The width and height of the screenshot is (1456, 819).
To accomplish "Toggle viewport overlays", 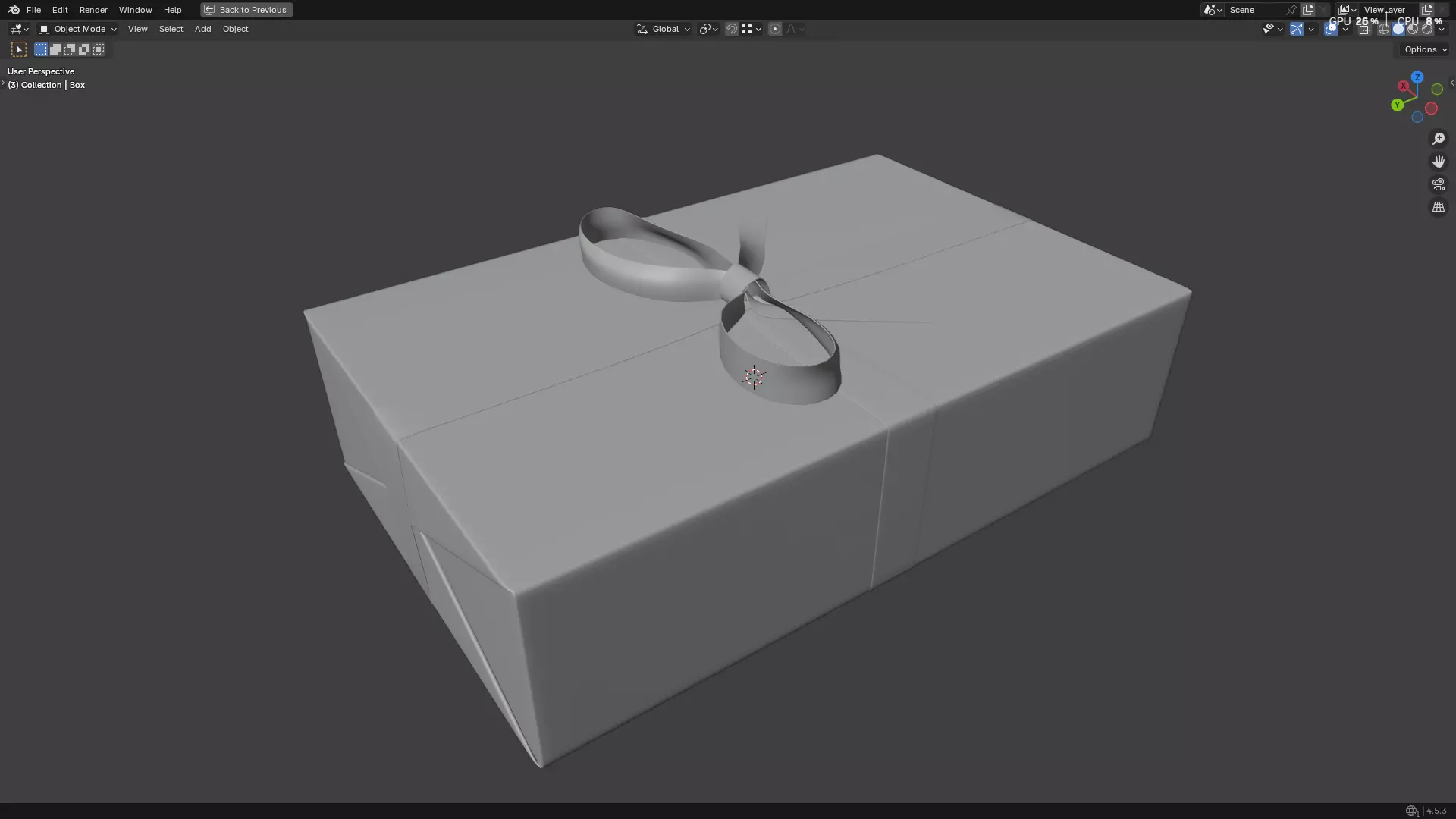I will tap(1330, 29).
